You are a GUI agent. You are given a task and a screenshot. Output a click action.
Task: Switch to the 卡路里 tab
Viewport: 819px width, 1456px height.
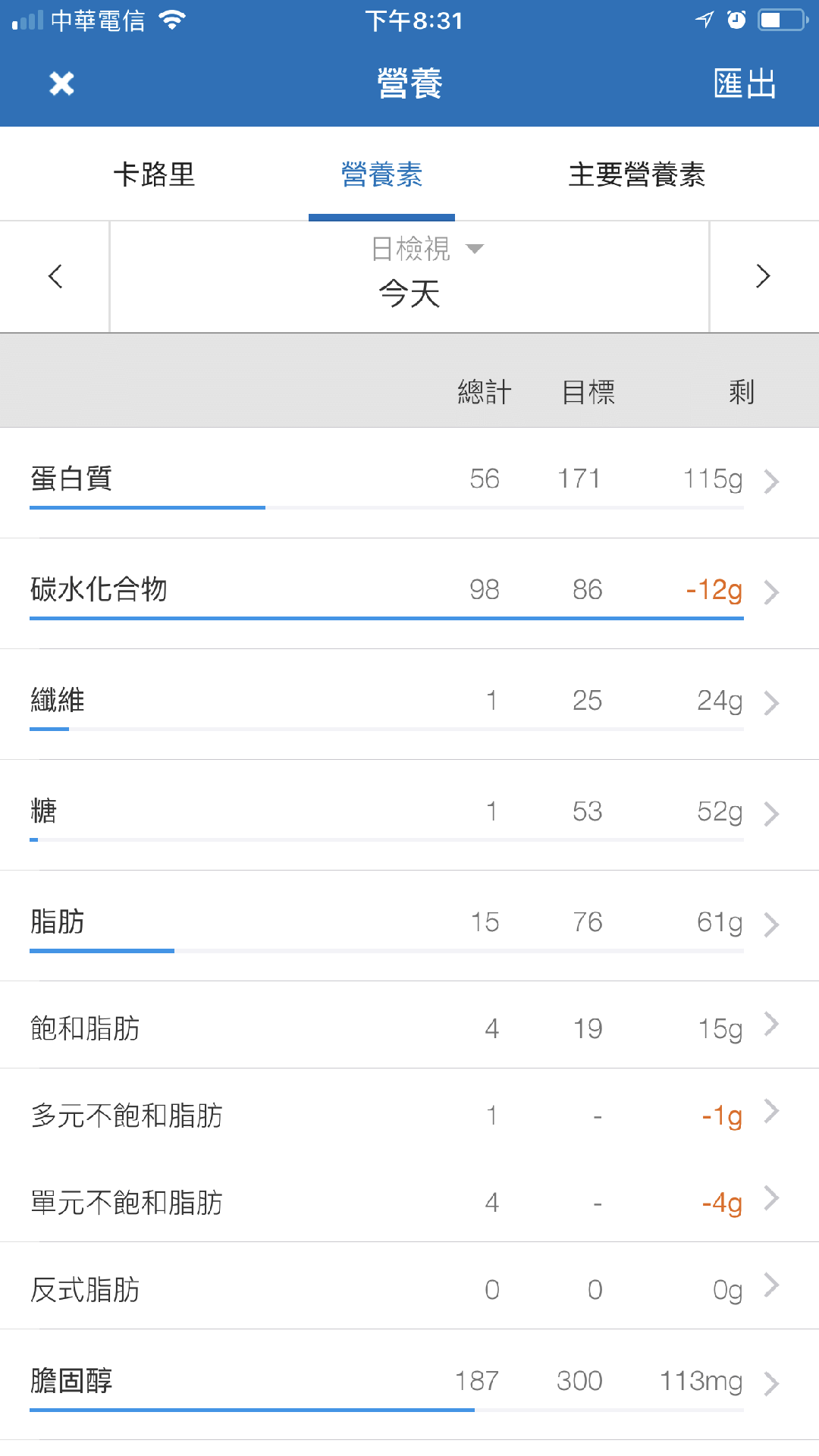(x=154, y=174)
